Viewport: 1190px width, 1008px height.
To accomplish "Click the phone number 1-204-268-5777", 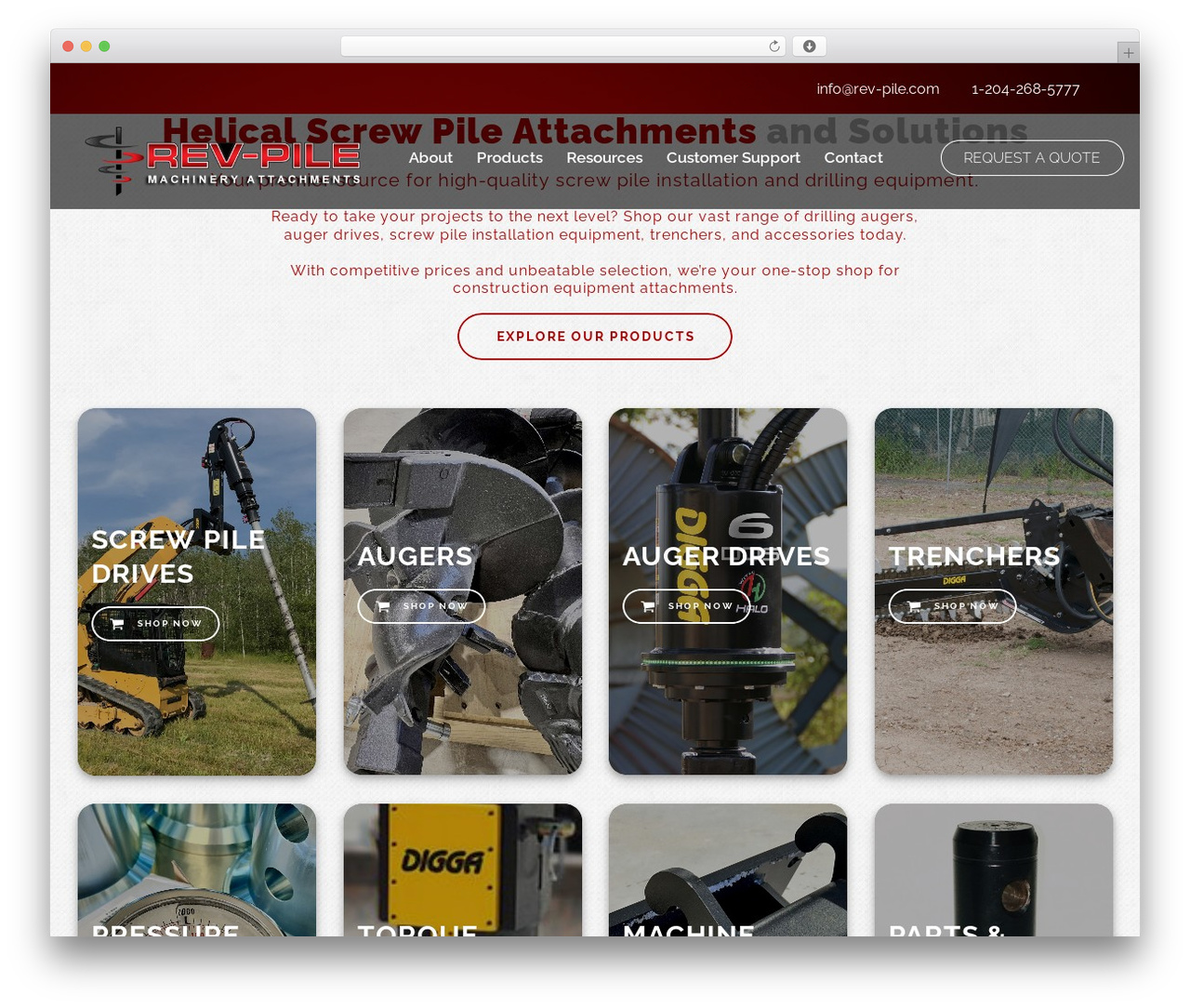I will (1025, 89).
